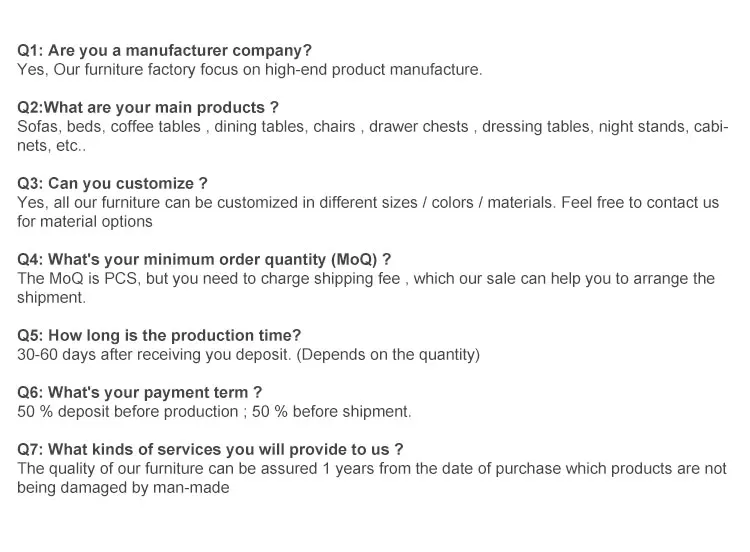This screenshot has width=750, height=552.
Task: Click the Q7 kinds of services question
Action: pos(210,449)
